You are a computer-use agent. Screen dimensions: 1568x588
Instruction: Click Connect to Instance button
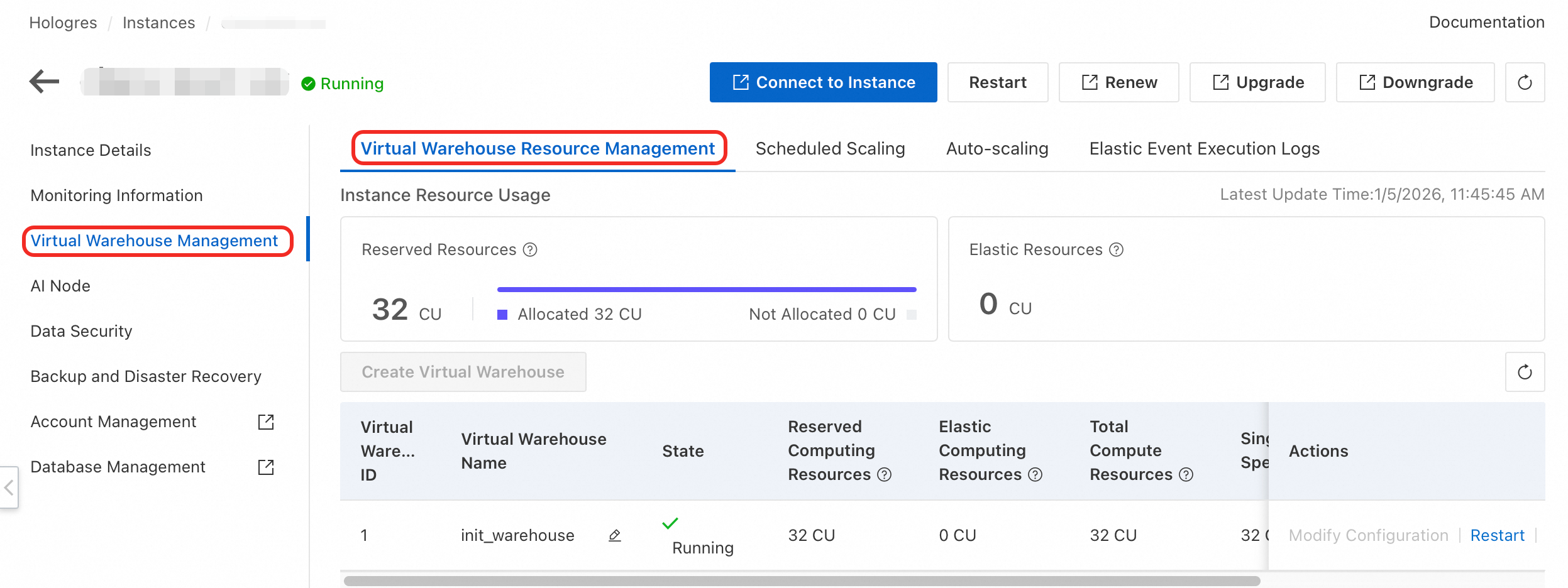pyautogui.click(x=823, y=82)
